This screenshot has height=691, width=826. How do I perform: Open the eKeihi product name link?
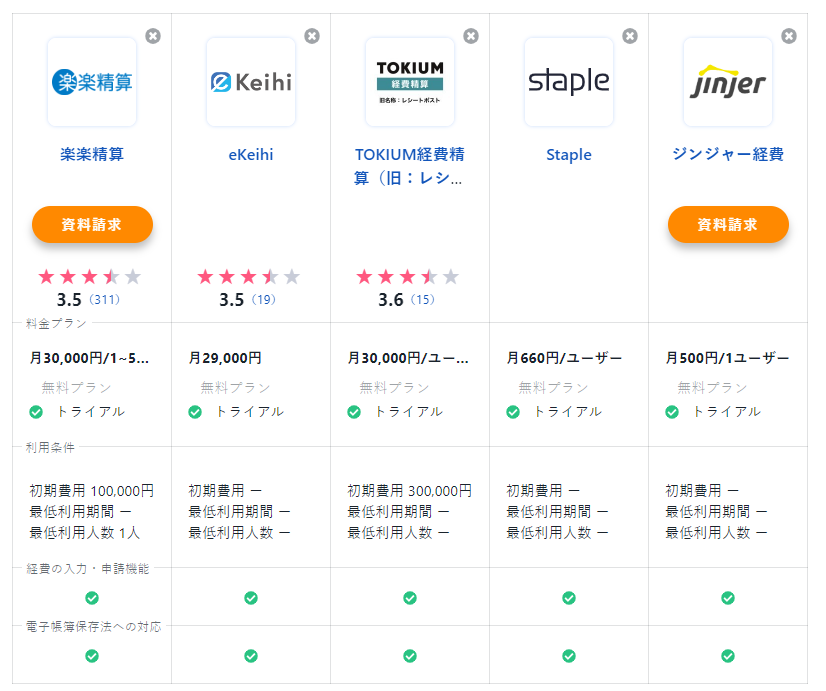click(251, 155)
